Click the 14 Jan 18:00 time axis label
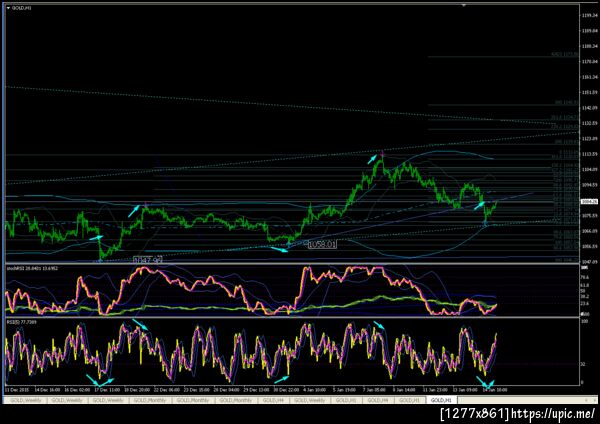 click(x=495, y=390)
